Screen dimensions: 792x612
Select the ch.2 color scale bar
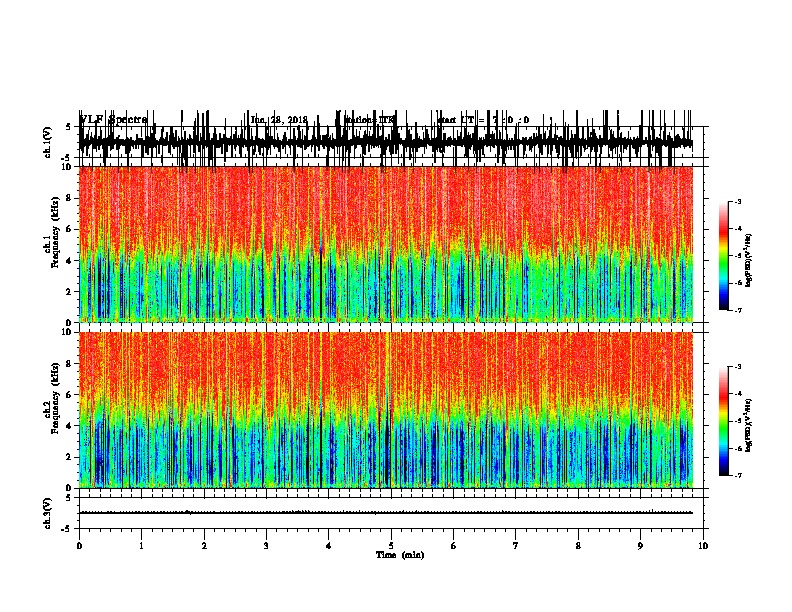click(724, 421)
